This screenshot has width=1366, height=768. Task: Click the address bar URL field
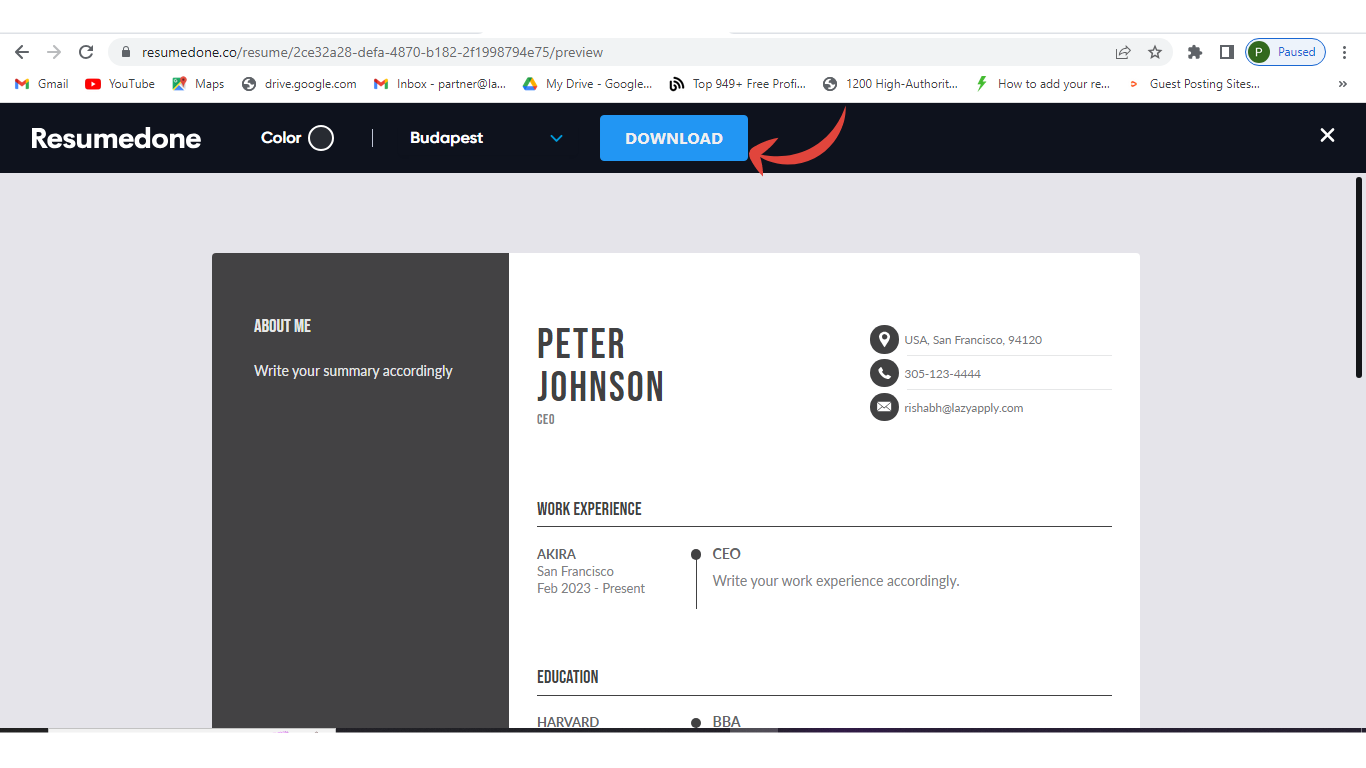point(600,52)
